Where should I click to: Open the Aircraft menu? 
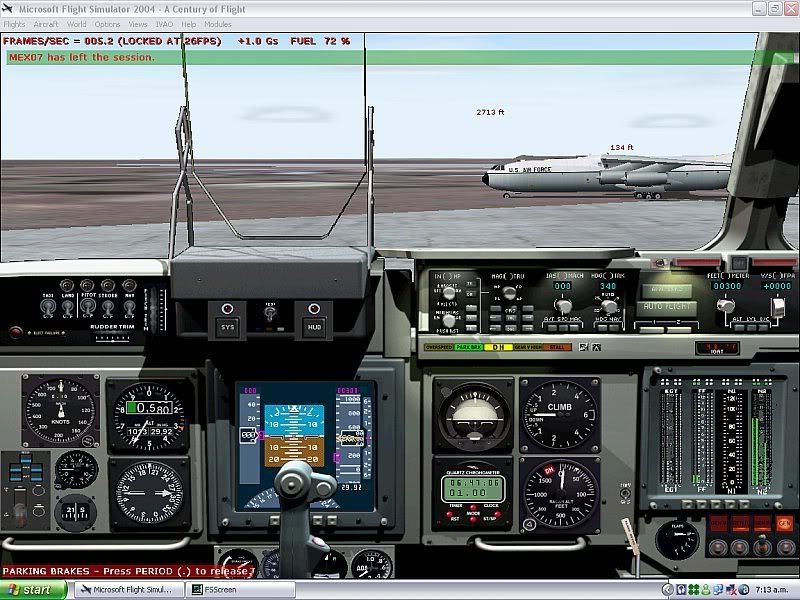tap(46, 24)
